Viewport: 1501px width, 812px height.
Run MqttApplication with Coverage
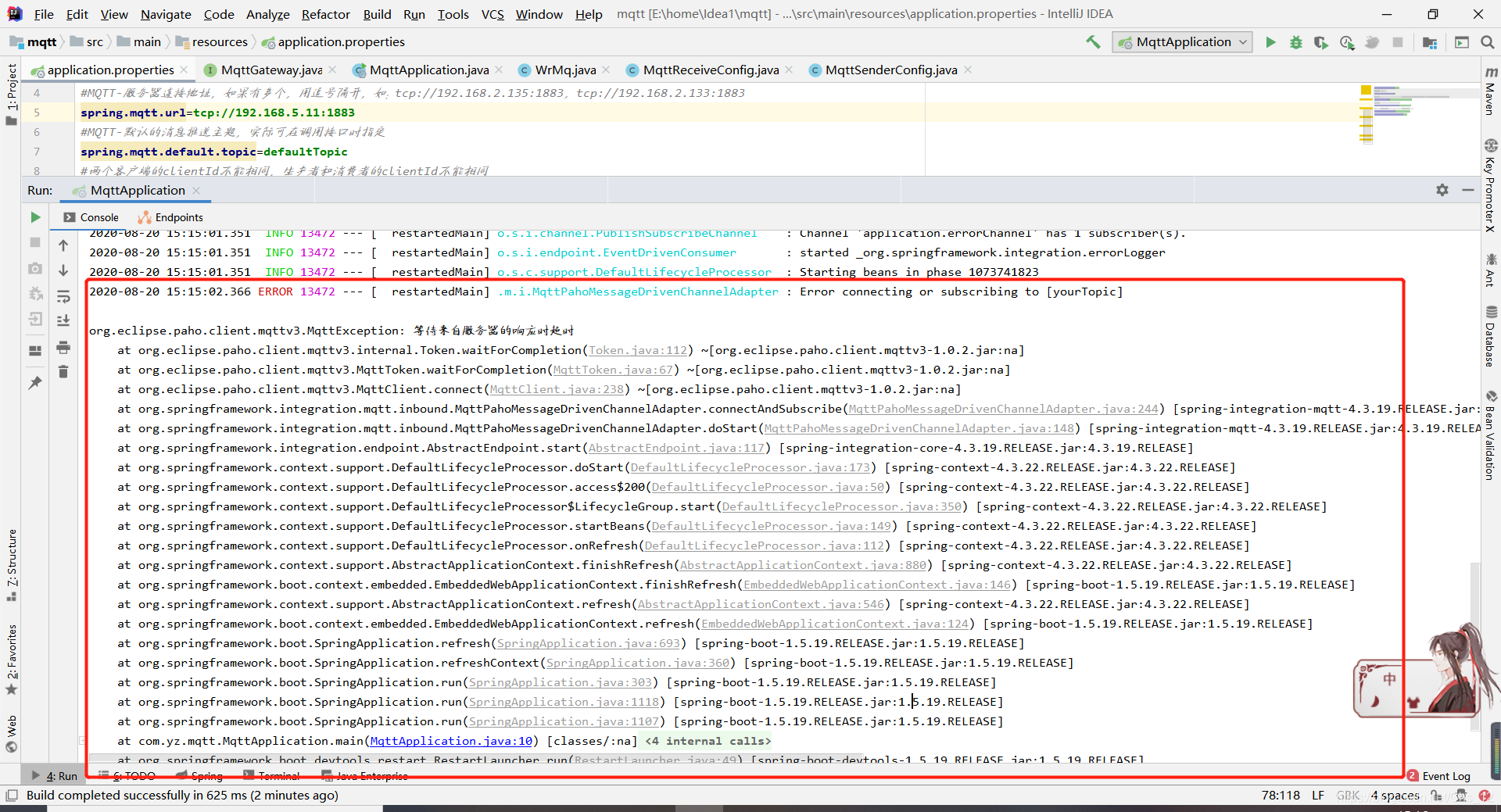(x=1321, y=42)
